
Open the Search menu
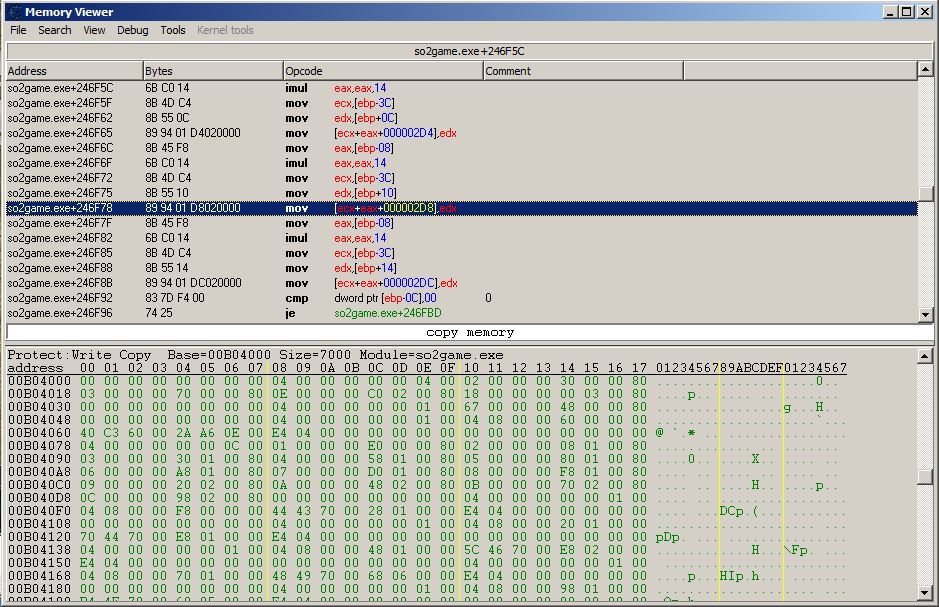pyautogui.click(x=55, y=30)
